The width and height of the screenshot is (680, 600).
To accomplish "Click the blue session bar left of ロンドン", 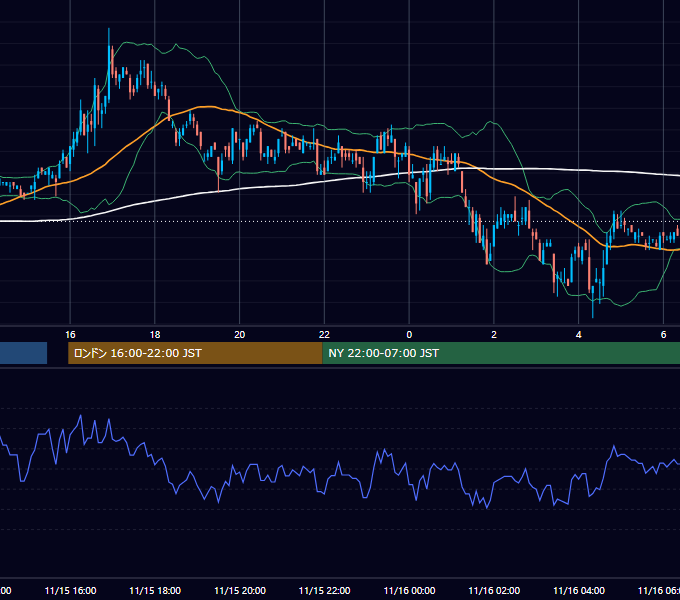I will (23, 353).
